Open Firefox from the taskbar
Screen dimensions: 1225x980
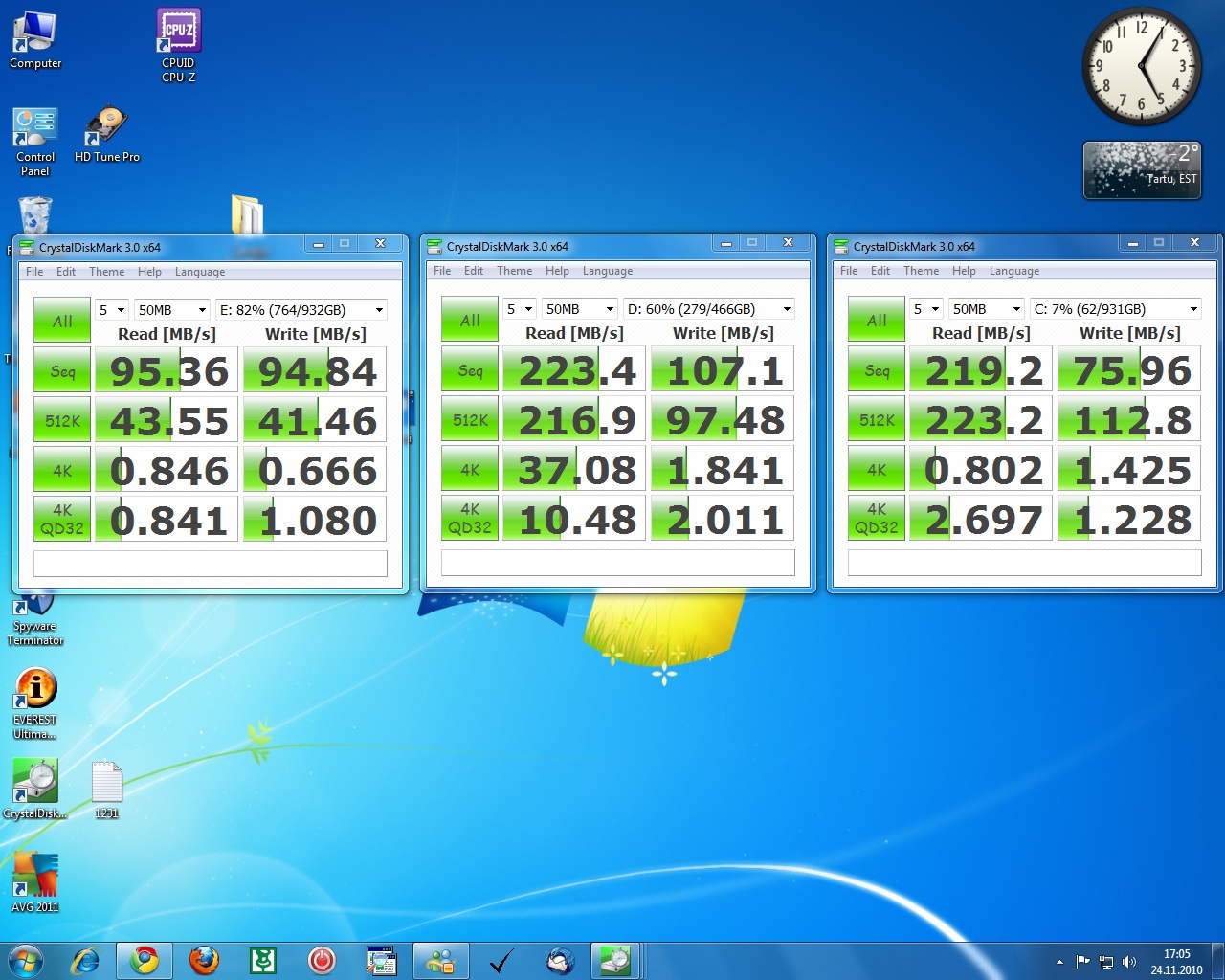(x=204, y=960)
